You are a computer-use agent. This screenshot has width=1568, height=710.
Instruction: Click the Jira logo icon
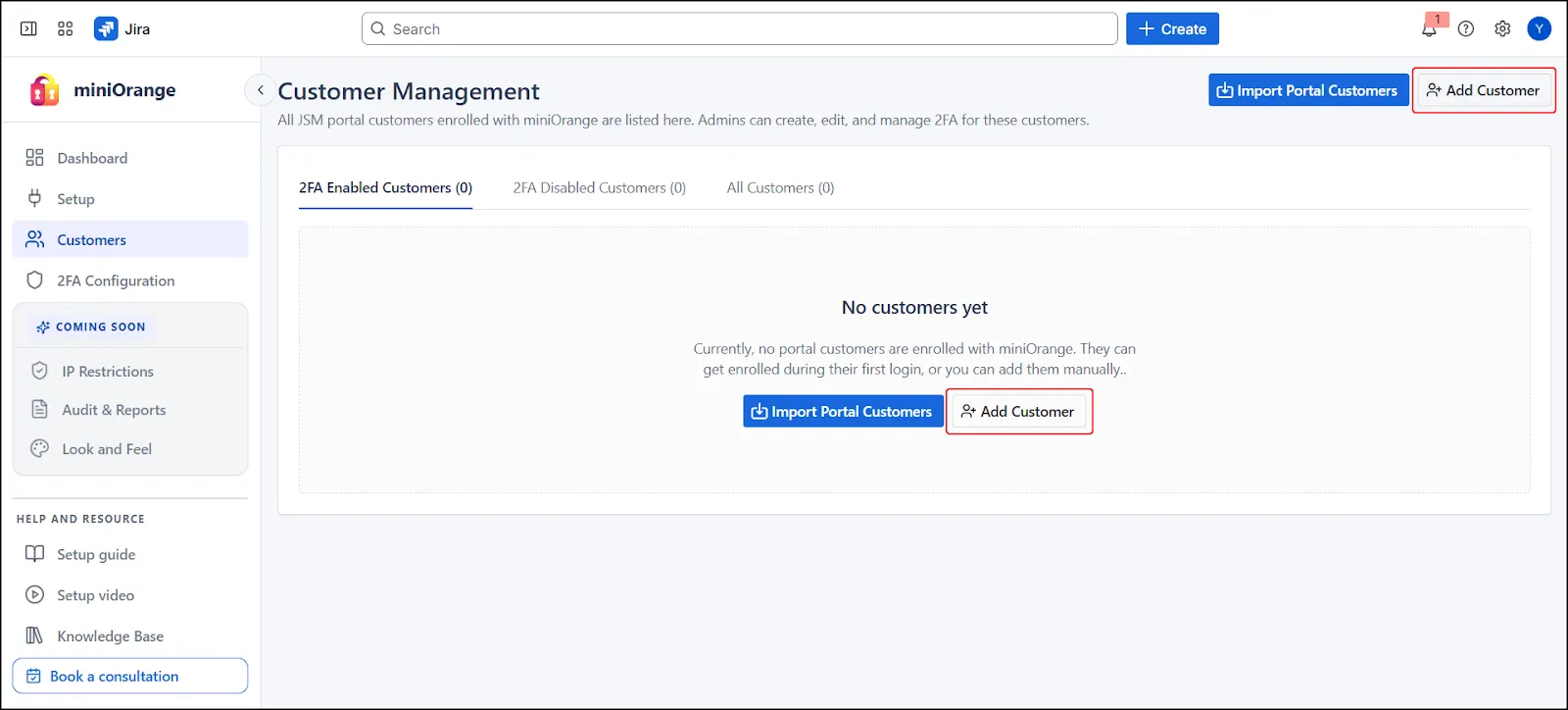[x=106, y=28]
